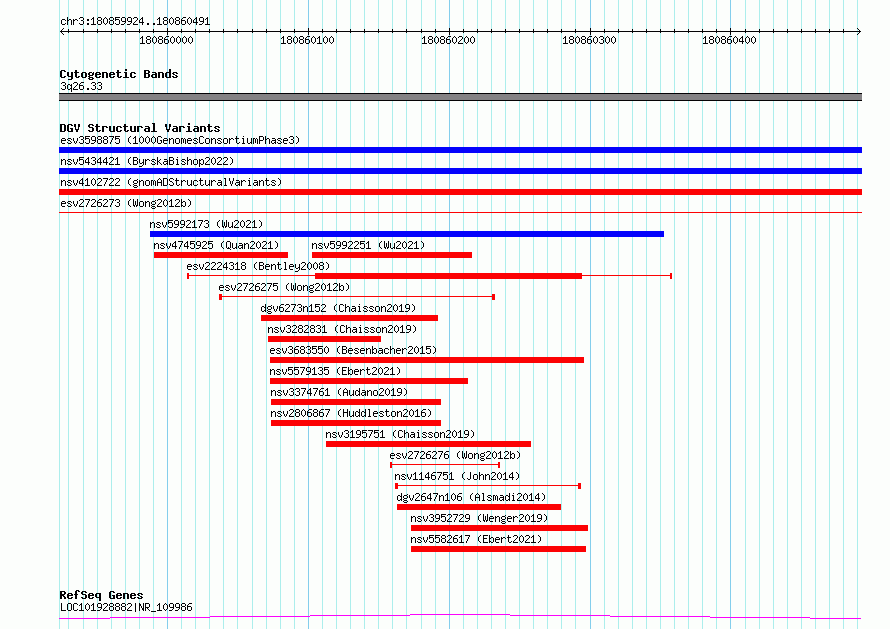Click the 180860000 ruler position label
This screenshot has height=629, width=890.
(x=166, y=40)
